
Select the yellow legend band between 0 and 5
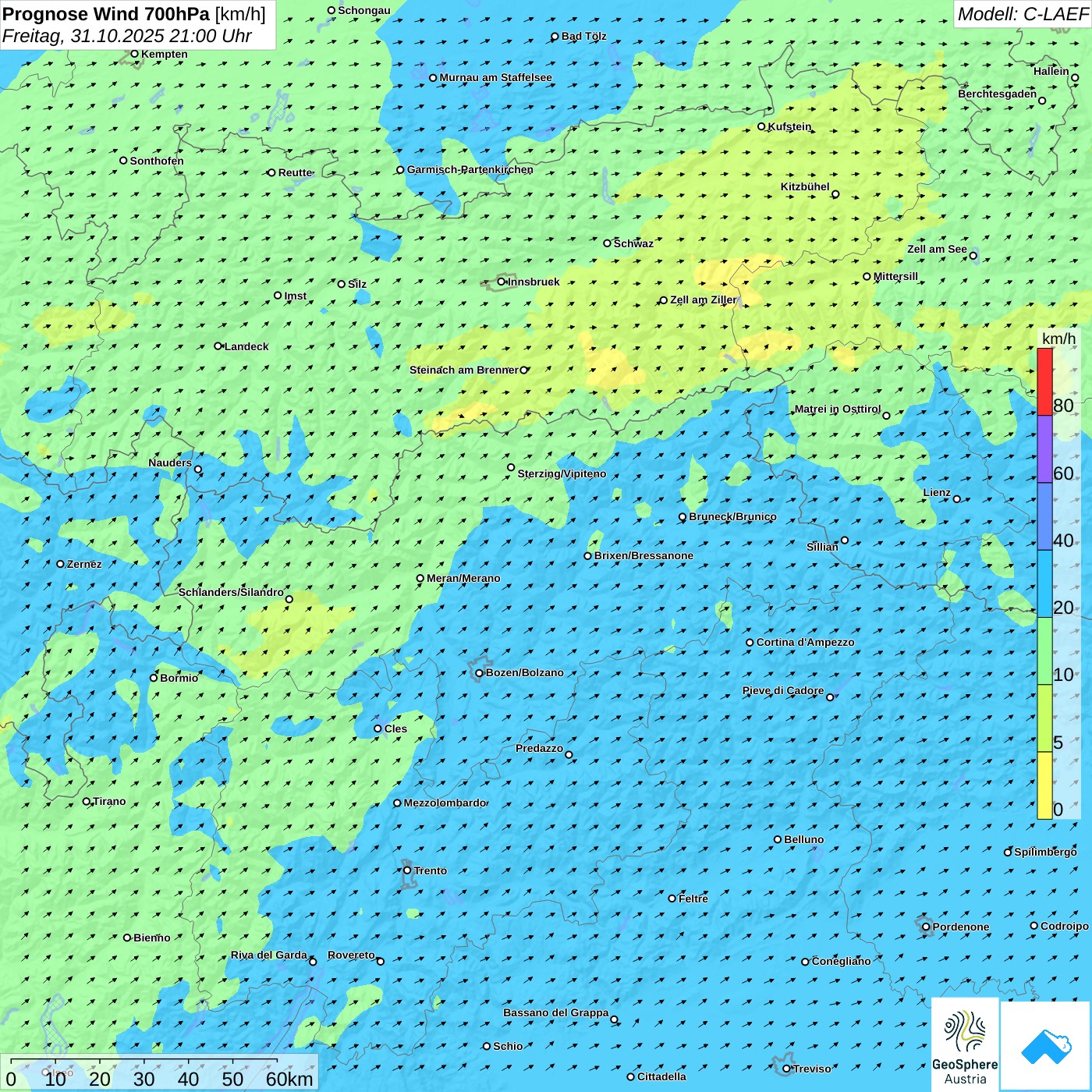point(1044,785)
